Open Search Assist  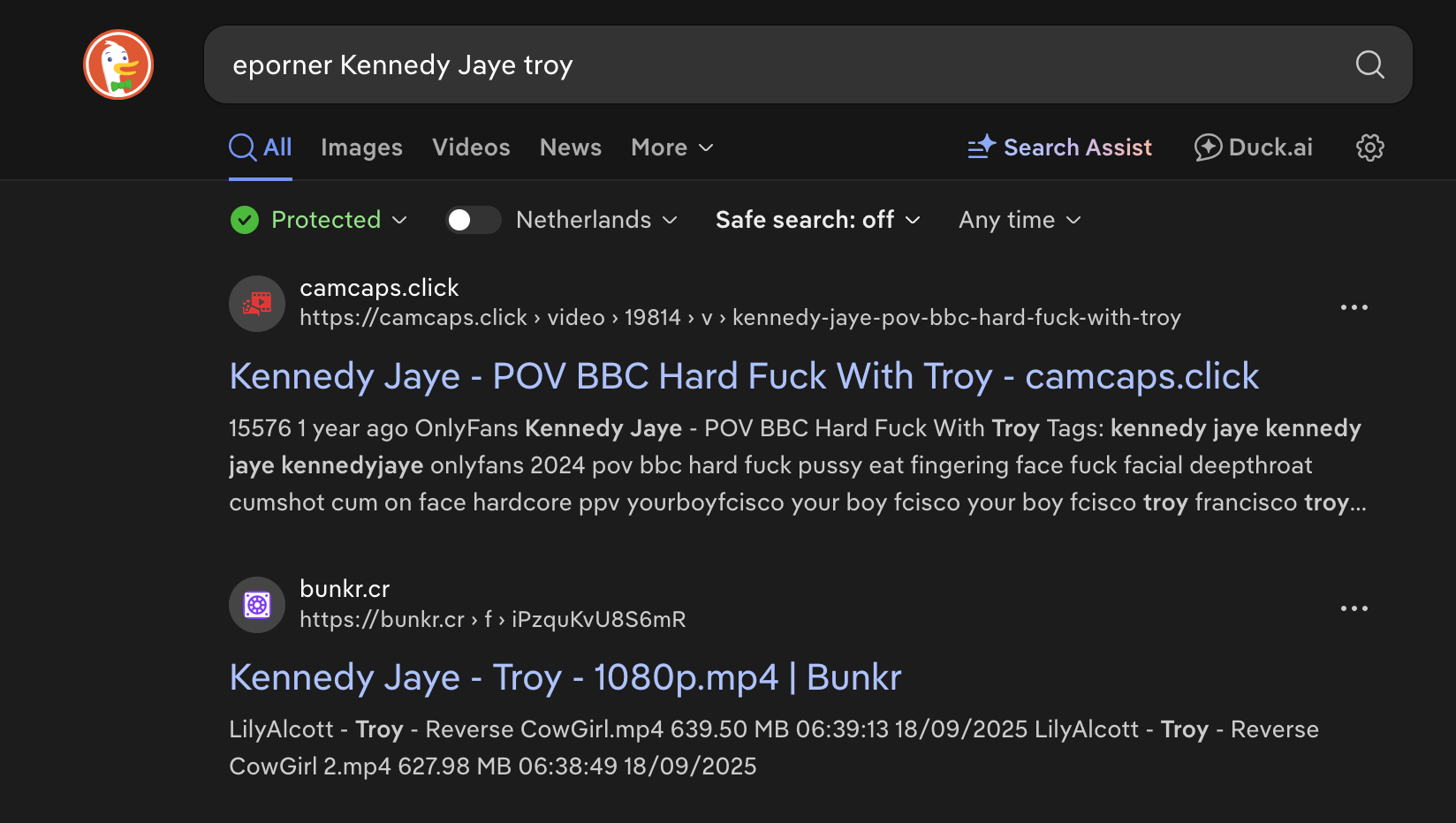tap(1060, 147)
